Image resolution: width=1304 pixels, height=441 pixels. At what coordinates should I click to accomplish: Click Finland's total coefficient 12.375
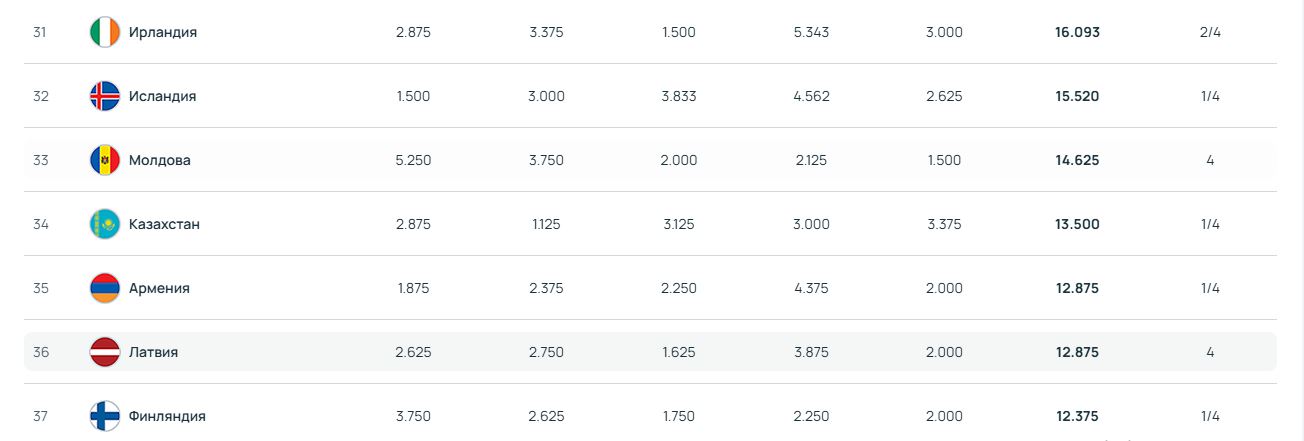tap(1077, 416)
